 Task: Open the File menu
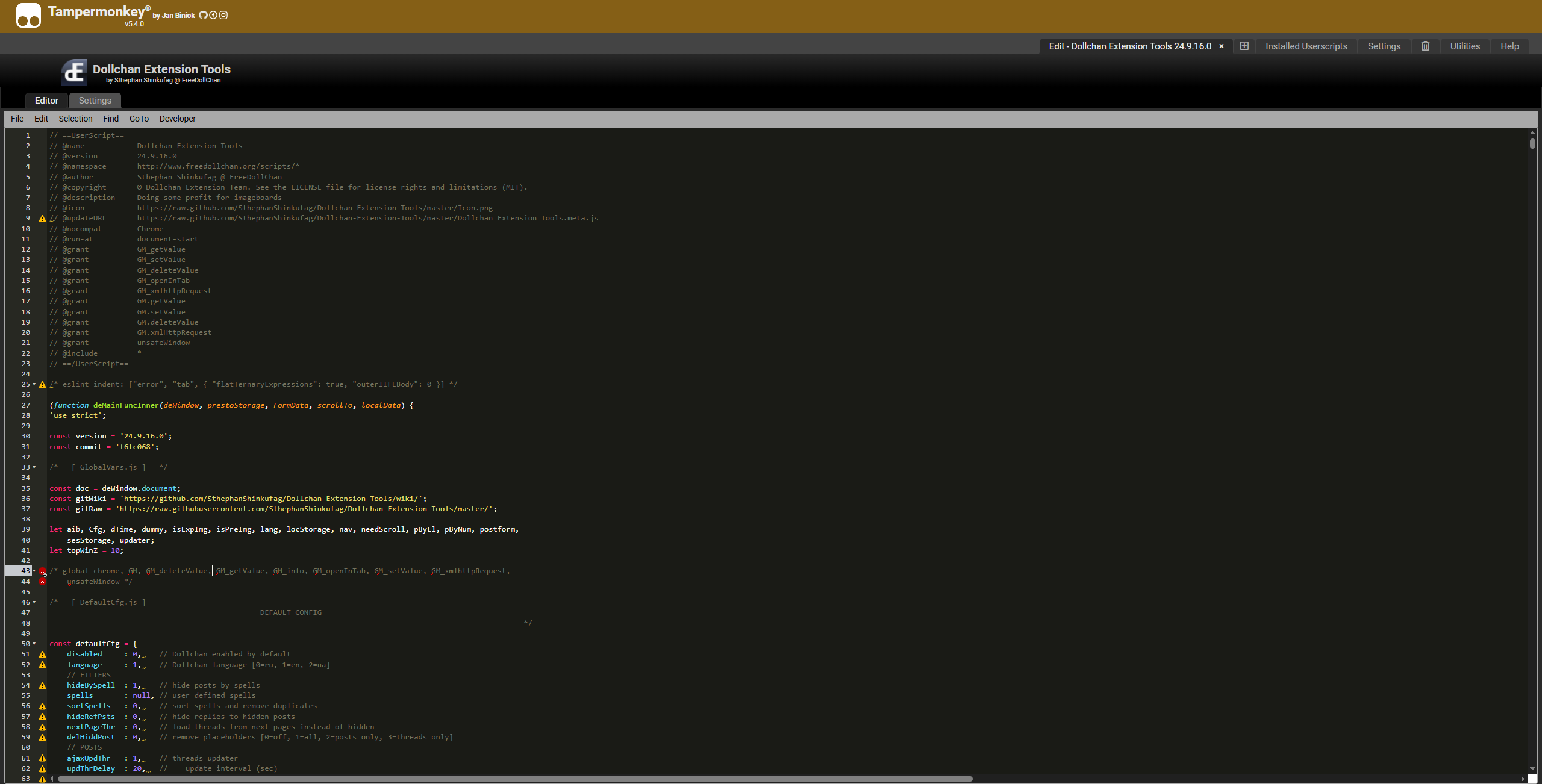click(17, 119)
